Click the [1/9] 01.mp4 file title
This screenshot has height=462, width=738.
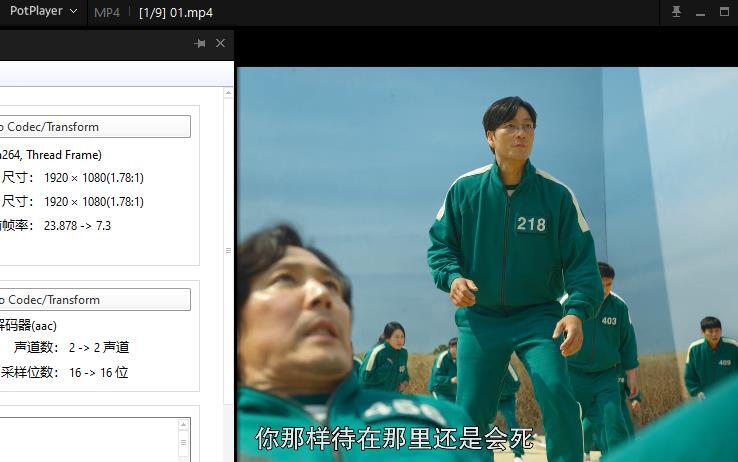click(176, 13)
